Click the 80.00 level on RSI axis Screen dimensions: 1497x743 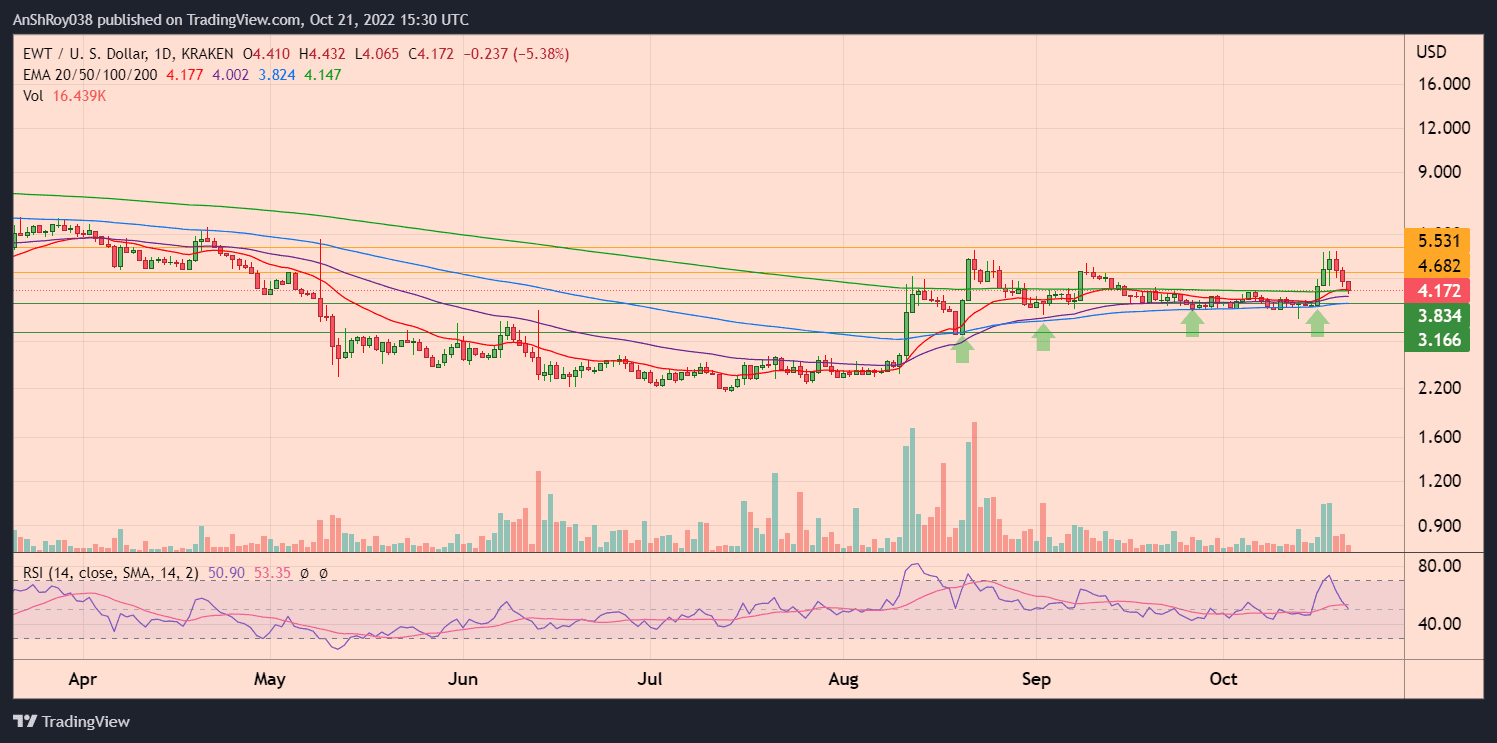coord(1439,565)
